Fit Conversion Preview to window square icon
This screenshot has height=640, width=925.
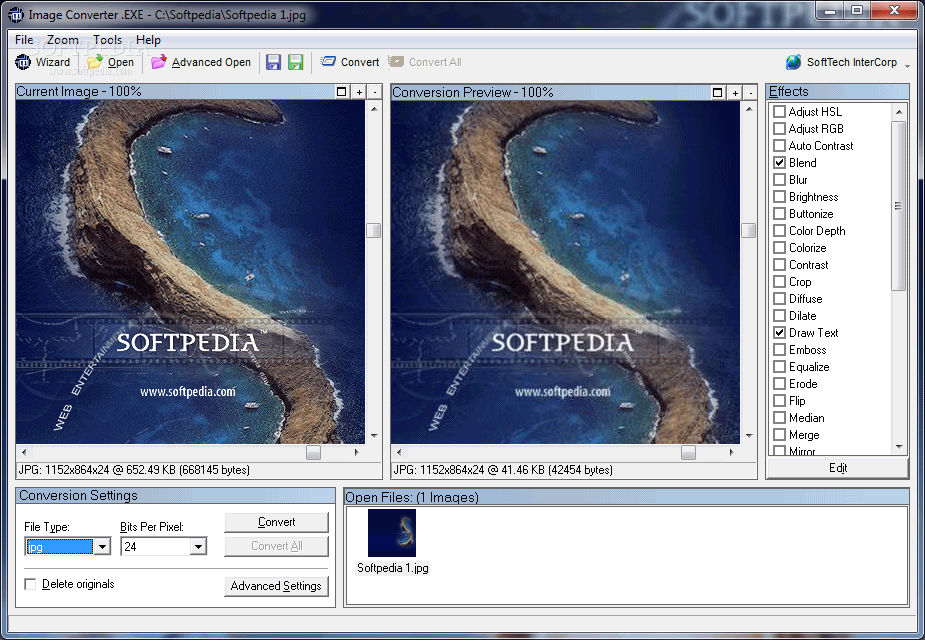tap(717, 92)
